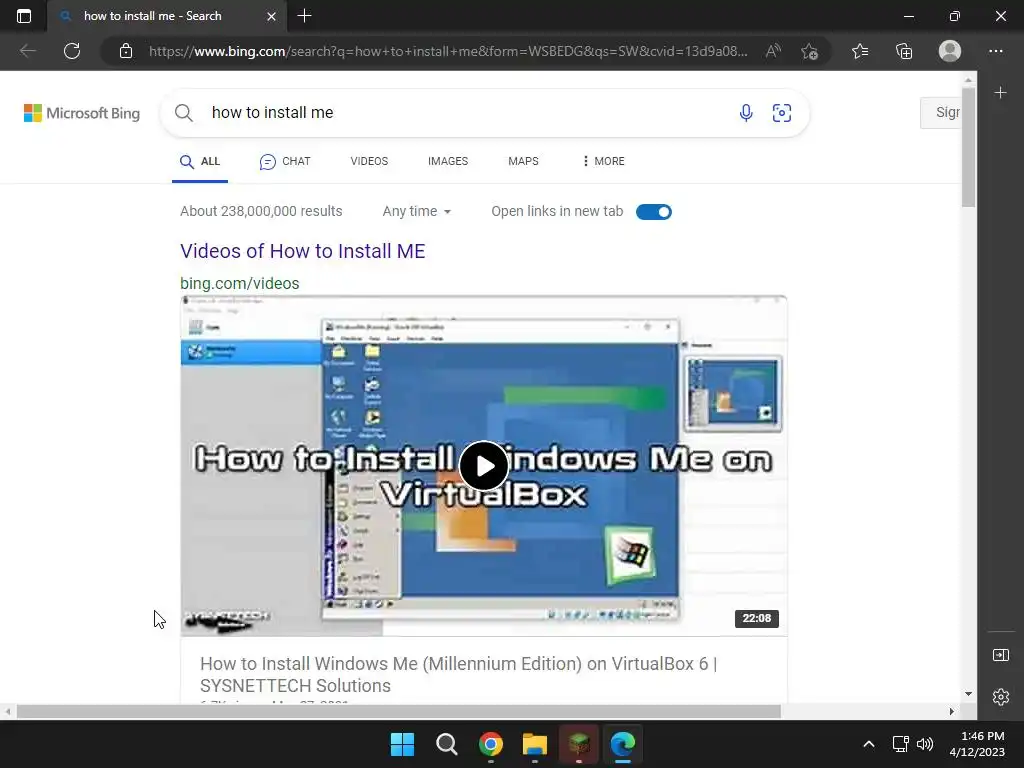This screenshot has height=768, width=1024.
Task: Open the Windows Start menu
Action: [x=402, y=744]
